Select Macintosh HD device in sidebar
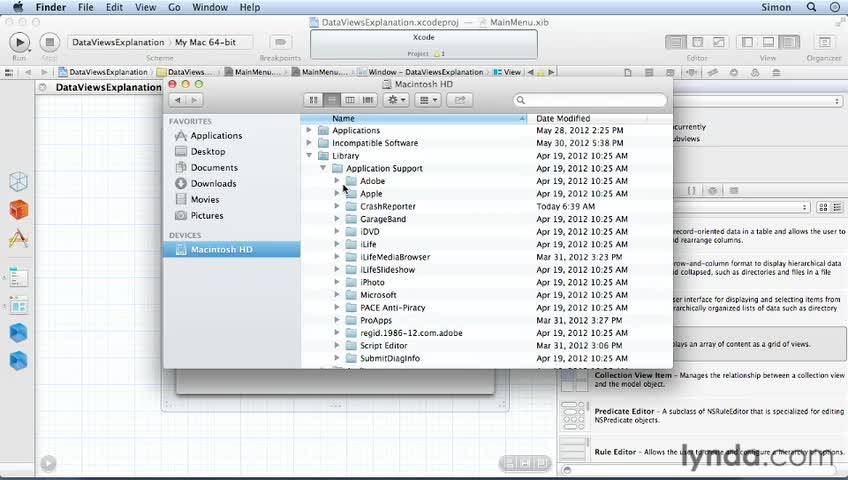 pyautogui.click(x=231, y=250)
